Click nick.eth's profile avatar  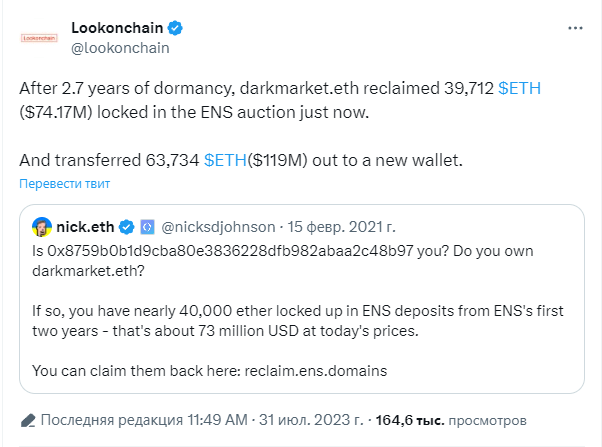(x=42, y=227)
